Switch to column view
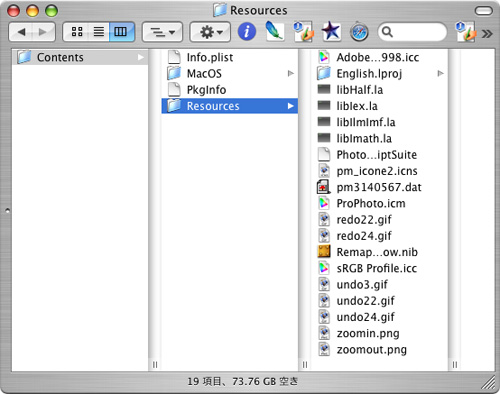 click(x=121, y=32)
